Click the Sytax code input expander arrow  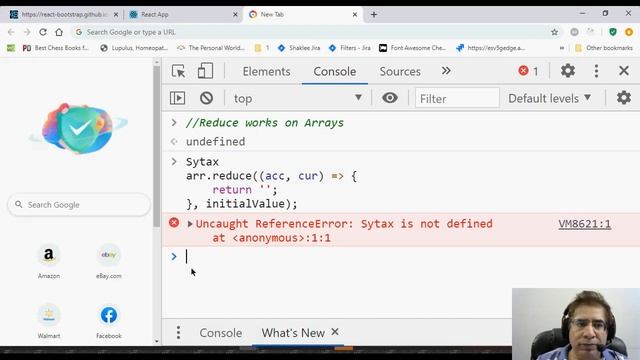[174, 162]
